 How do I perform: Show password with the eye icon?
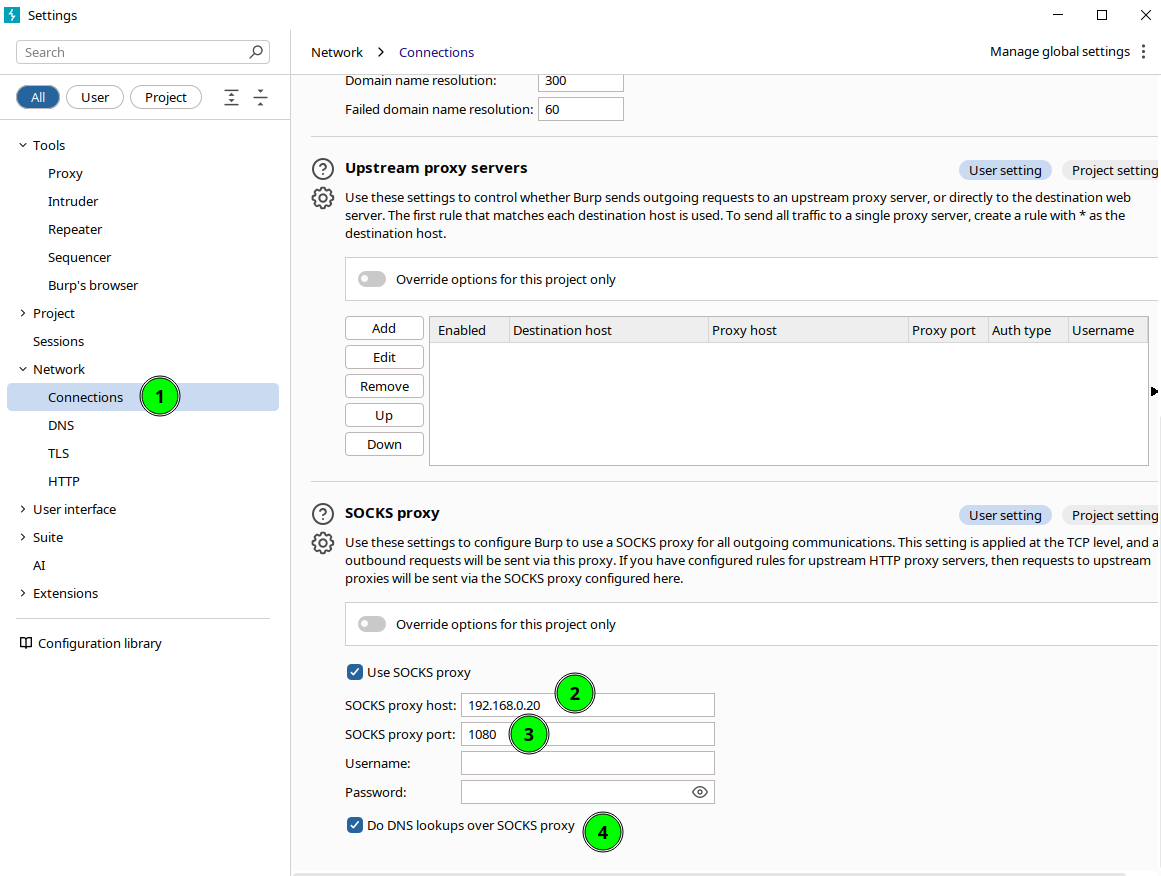(700, 792)
